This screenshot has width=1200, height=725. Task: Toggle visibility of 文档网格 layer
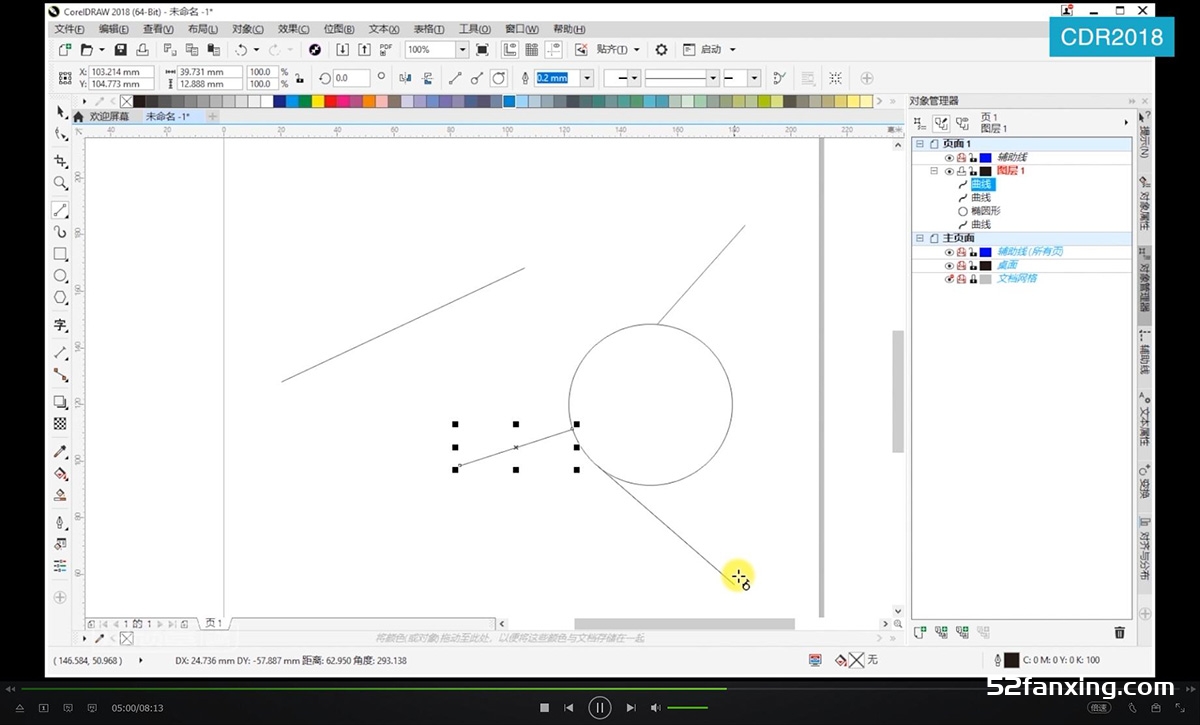point(949,278)
